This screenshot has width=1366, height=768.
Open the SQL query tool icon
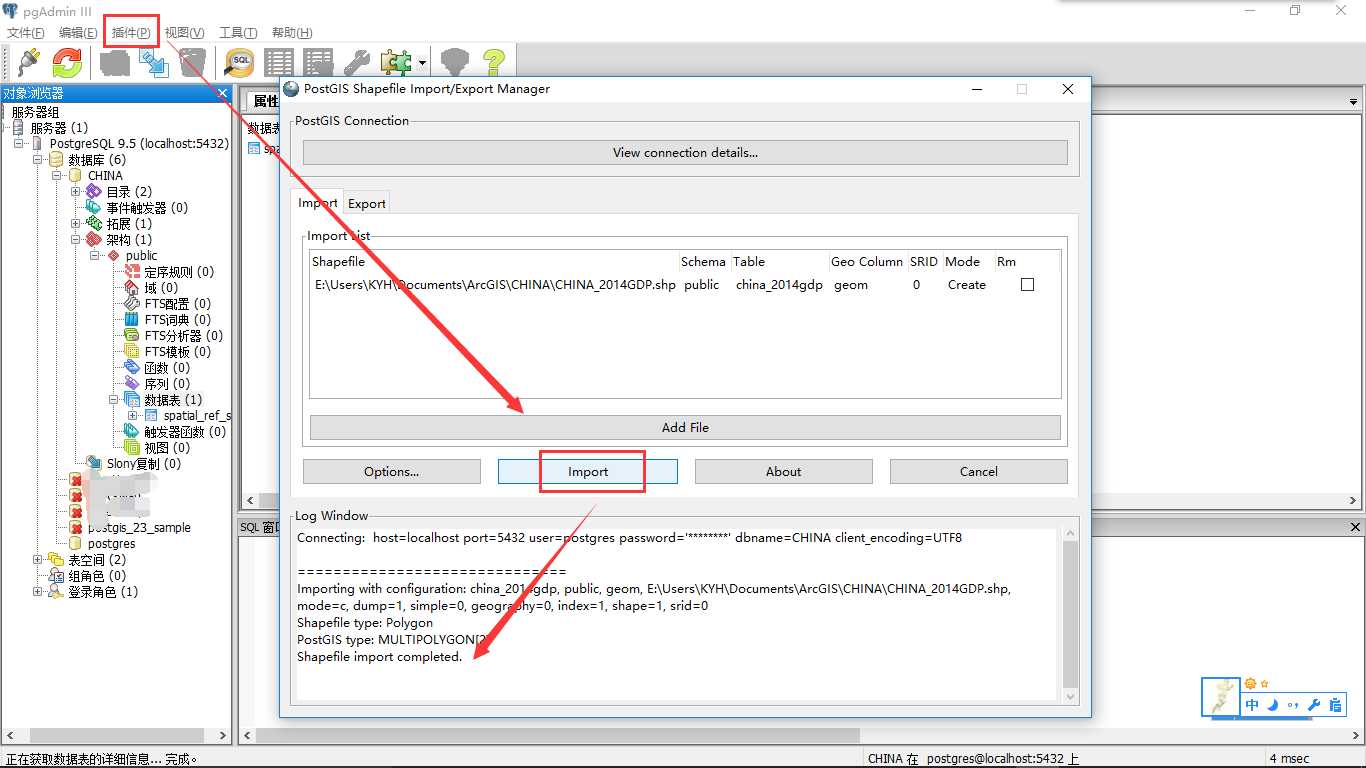(240, 63)
